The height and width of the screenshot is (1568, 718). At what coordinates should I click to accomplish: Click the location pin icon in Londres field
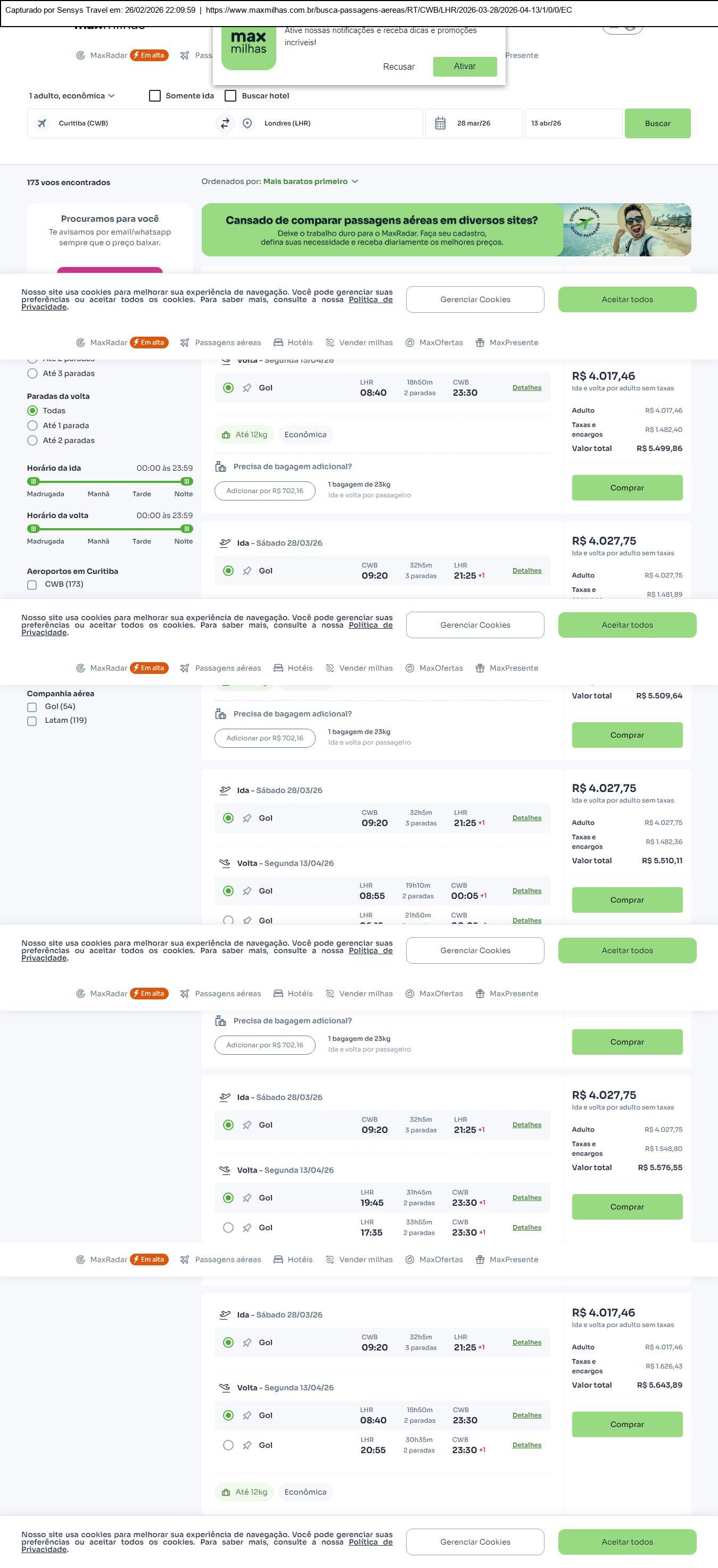pyautogui.click(x=247, y=123)
